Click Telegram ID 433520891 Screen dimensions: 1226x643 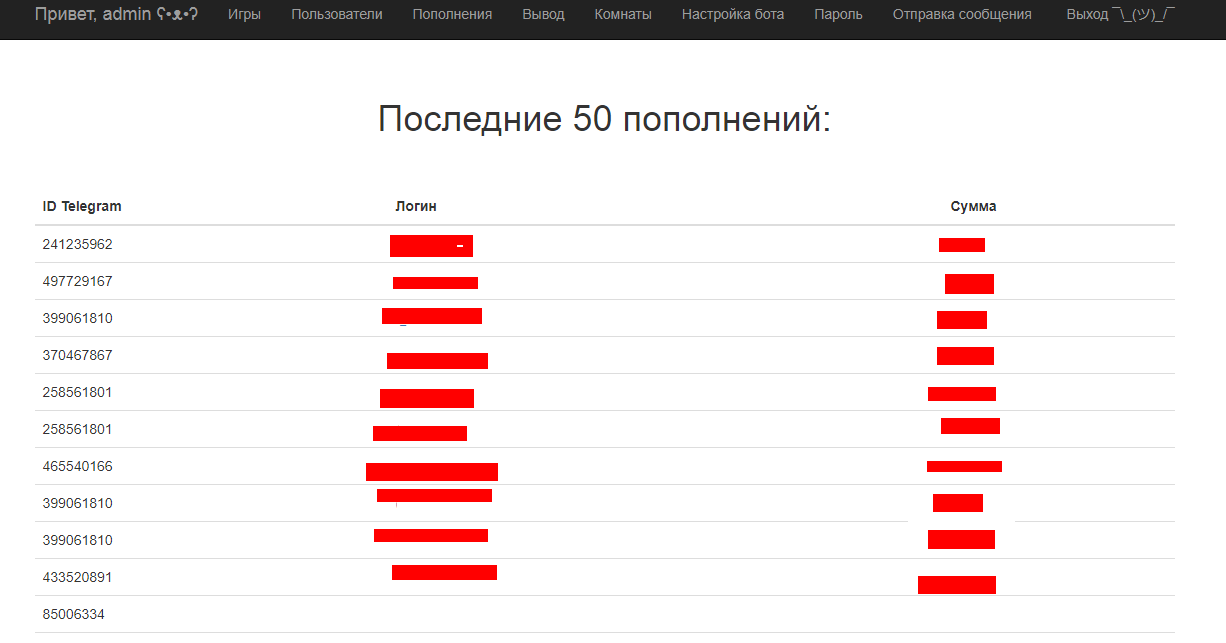(77, 577)
